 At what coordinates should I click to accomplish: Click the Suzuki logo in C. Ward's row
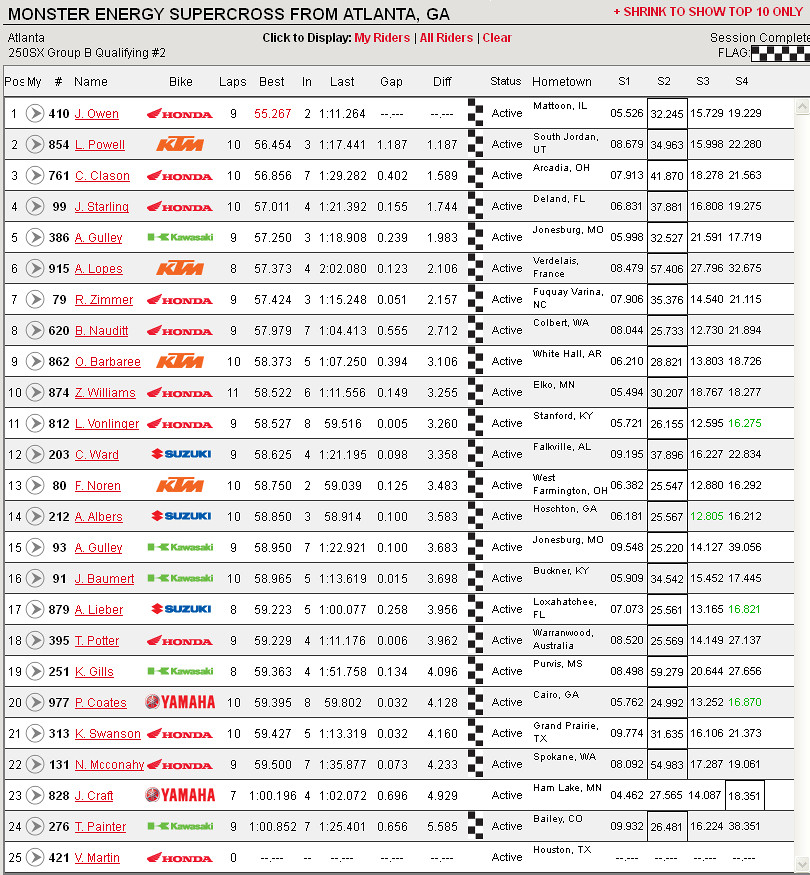point(181,454)
